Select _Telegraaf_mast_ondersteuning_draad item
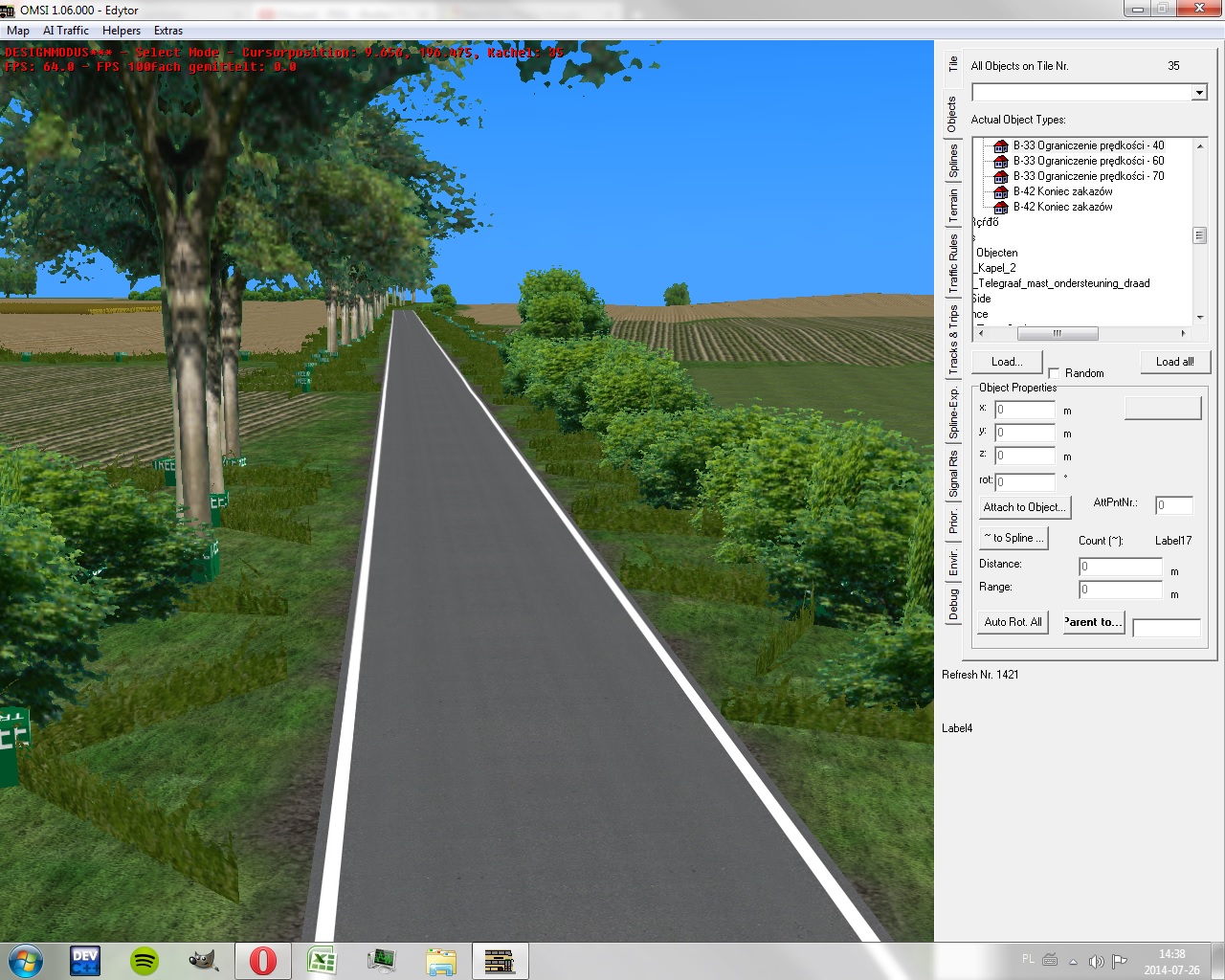Screen dimensions: 1225x980 [x=1062, y=283]
